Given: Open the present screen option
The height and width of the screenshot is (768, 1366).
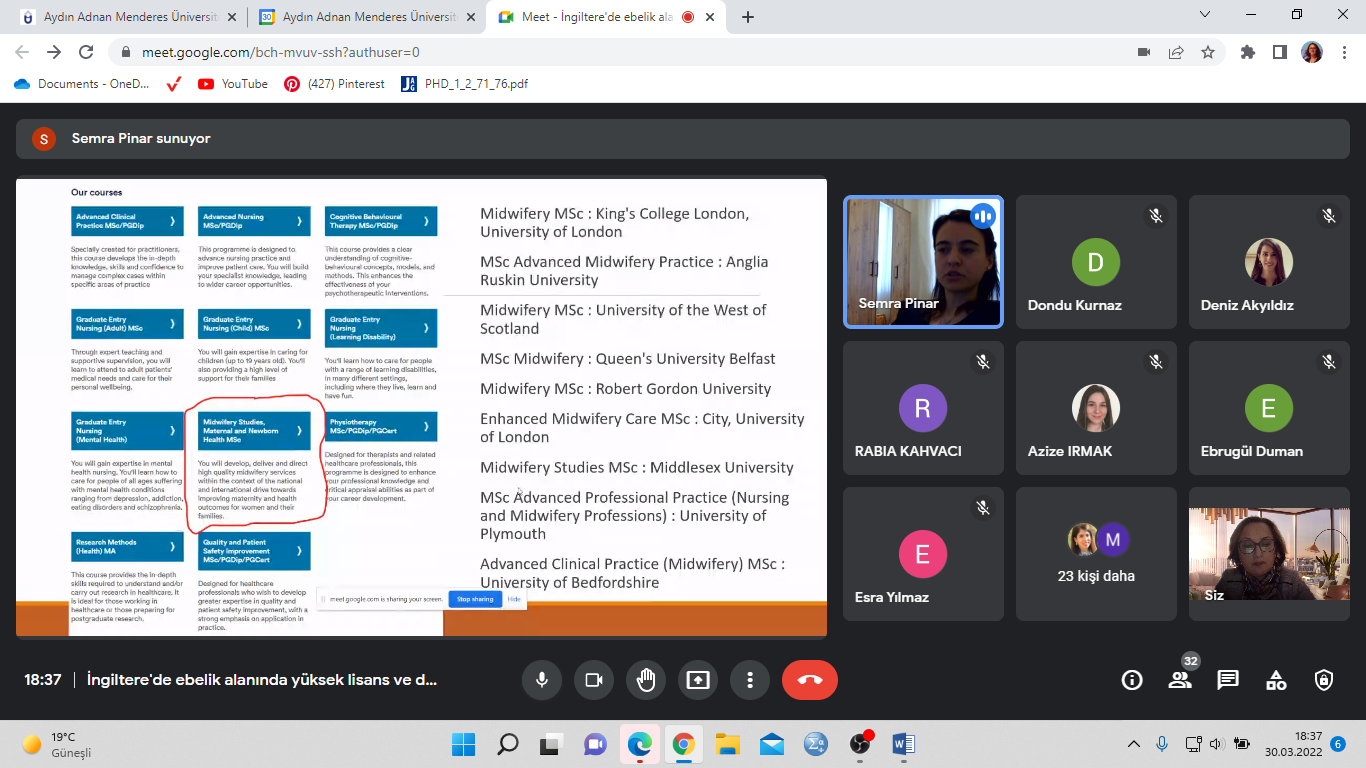Looking at the screenshot, I should [x=698, y=680].
